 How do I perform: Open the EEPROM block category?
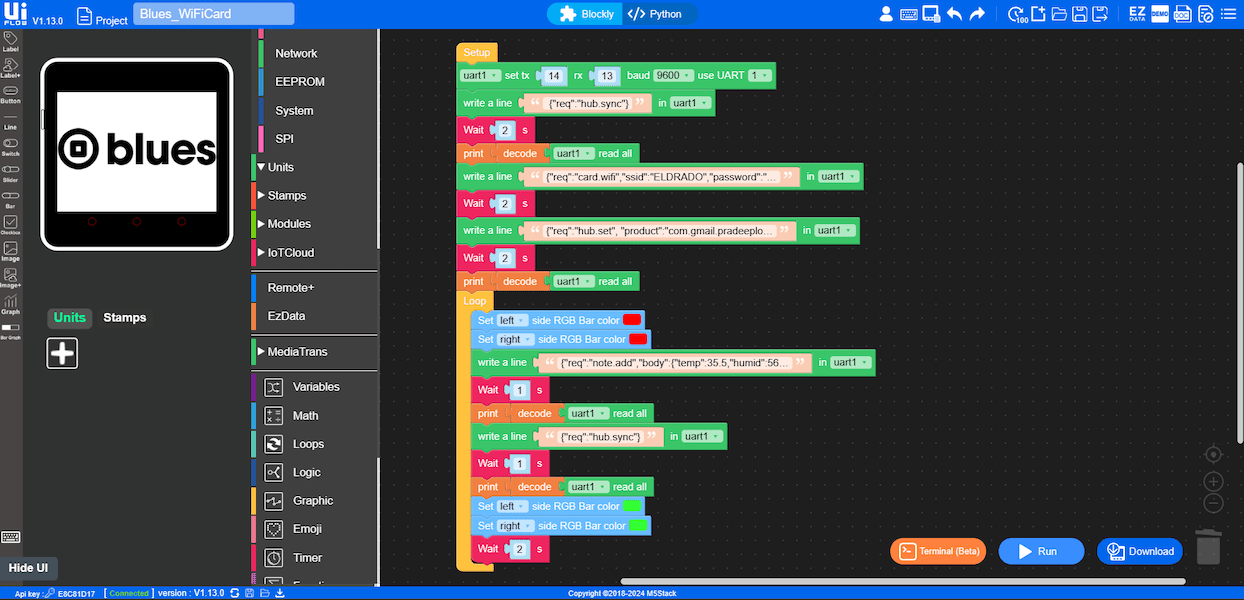[300, 81]
